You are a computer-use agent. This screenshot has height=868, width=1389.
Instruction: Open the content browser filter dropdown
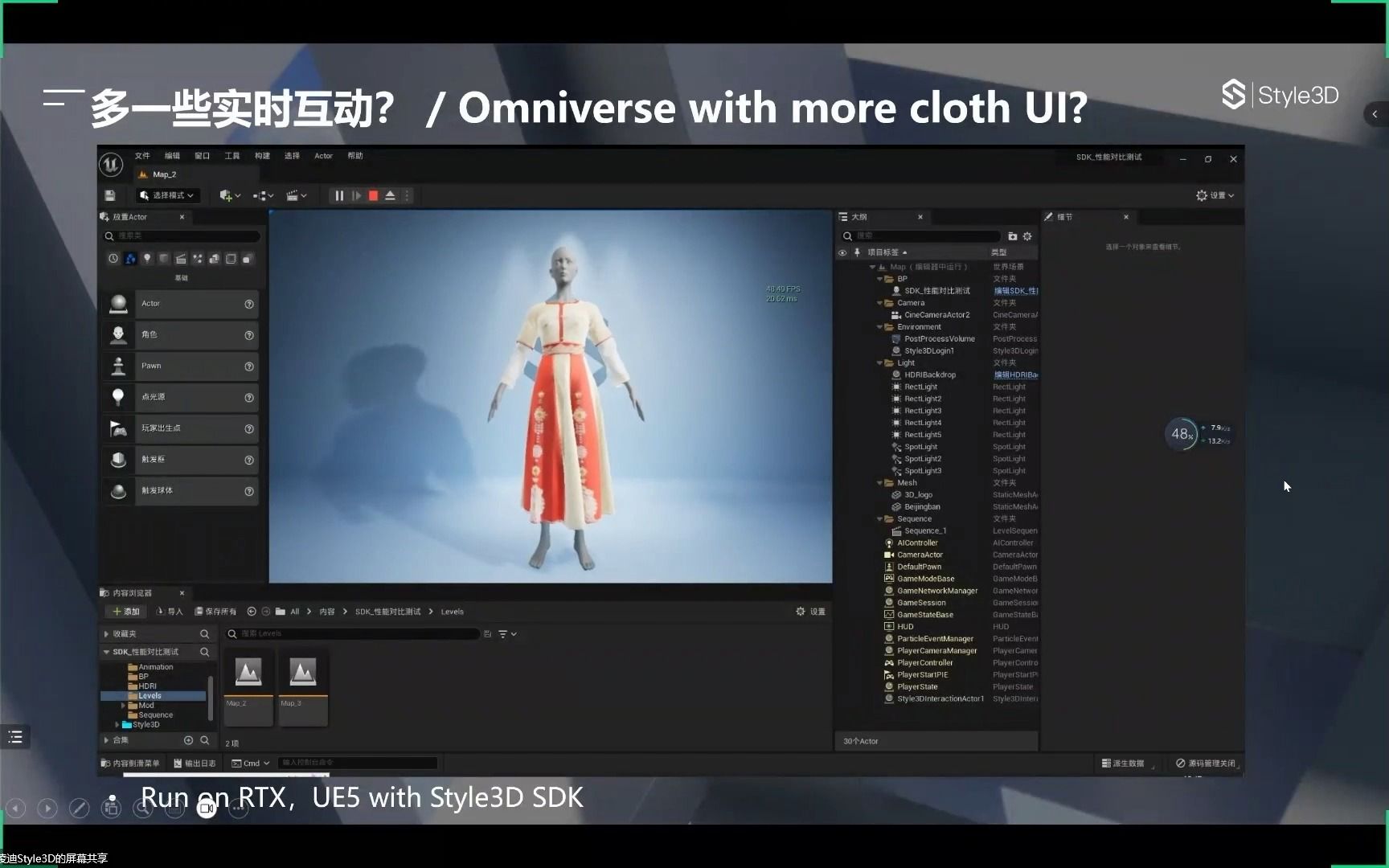[507, 634]
